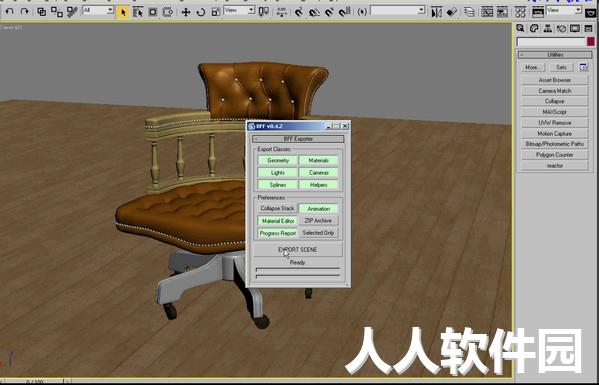Toggle Materials export class in BFF
Viewport: 599px width, 385px height.
318,160
